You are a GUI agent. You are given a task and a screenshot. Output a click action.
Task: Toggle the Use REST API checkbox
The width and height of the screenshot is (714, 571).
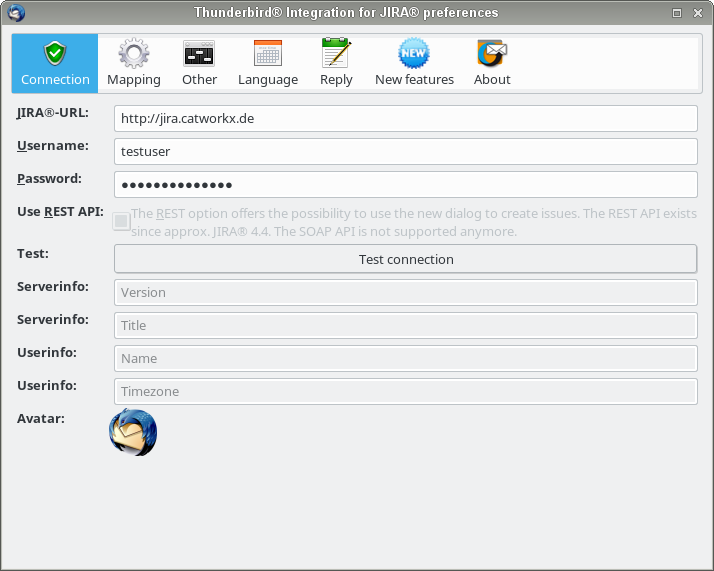click(122, 221)
